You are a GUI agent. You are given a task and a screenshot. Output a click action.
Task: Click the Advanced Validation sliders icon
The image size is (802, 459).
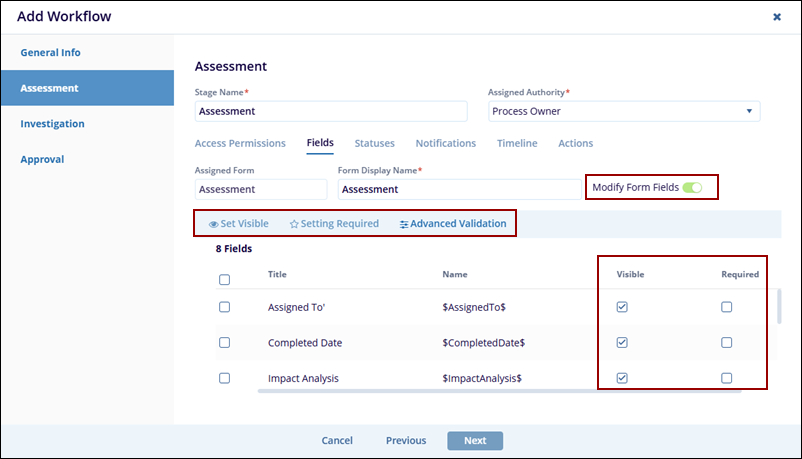[x=403, y=224]
